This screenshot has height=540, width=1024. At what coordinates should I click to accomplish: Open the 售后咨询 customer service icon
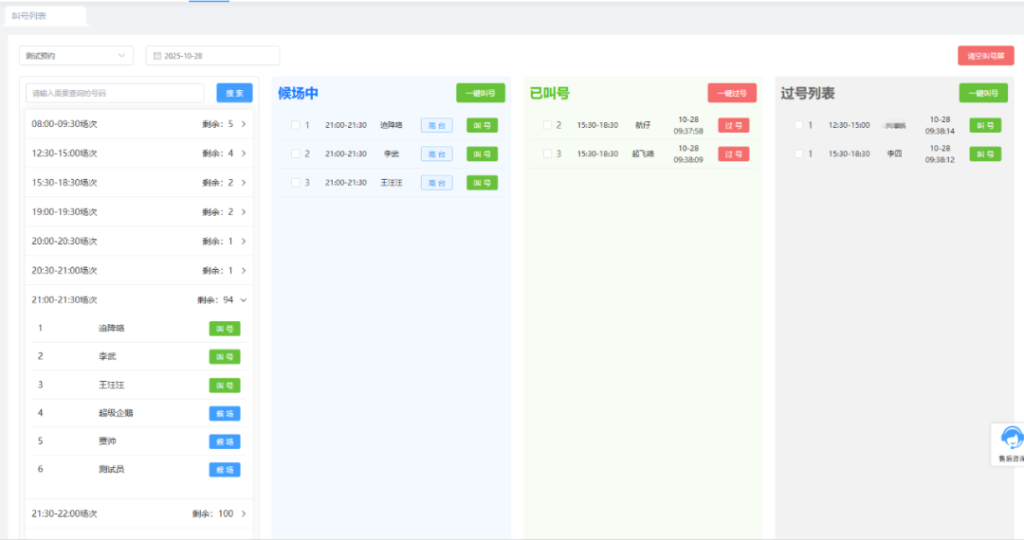(1010, 443)
